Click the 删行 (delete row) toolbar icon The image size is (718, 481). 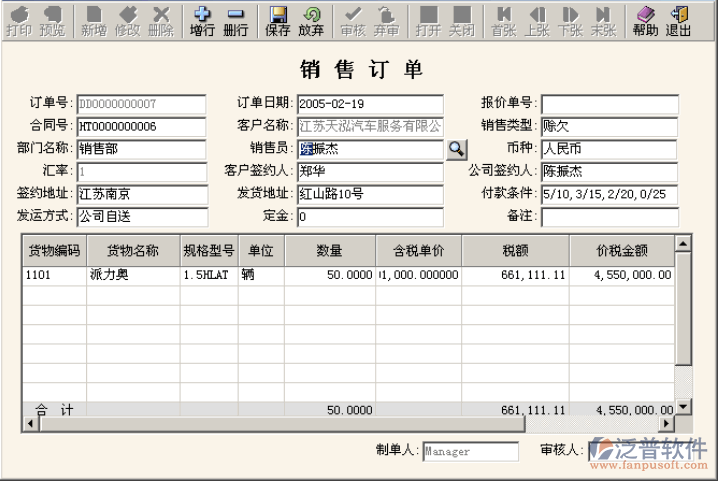click(x=236, y=20)
